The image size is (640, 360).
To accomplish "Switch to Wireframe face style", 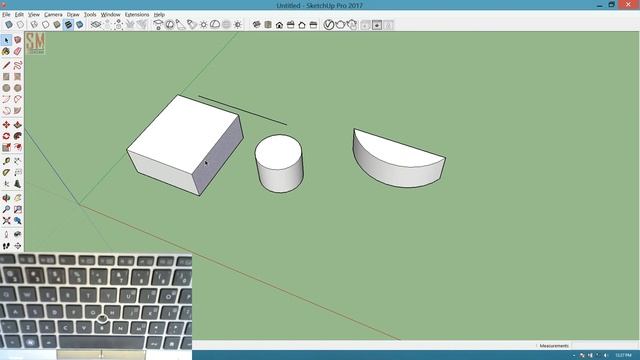I will pyautogui.click(x=34, y=25).
